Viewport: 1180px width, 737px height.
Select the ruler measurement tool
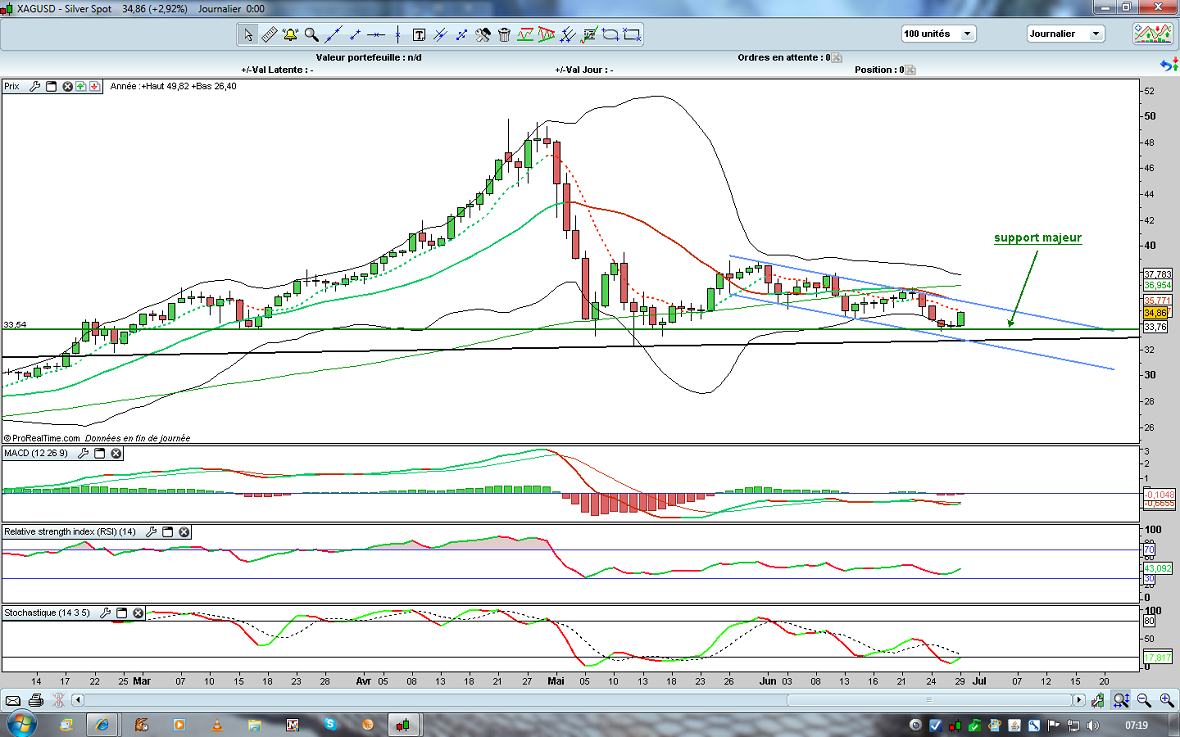(269, 35)
